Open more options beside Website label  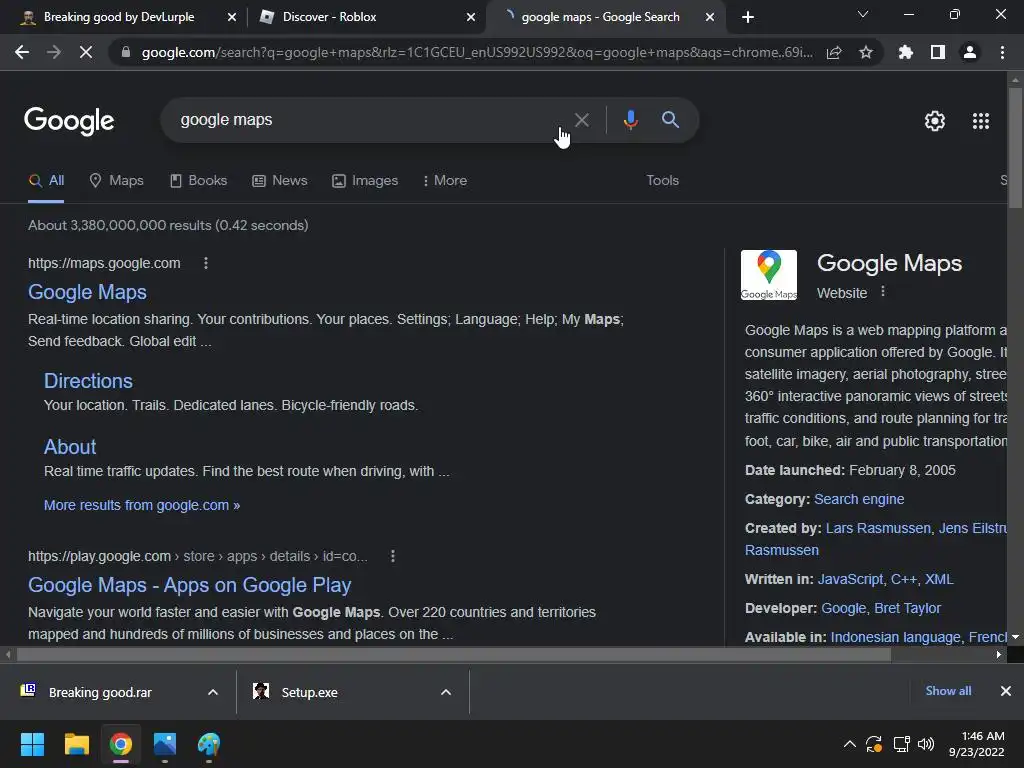(883, 292)
